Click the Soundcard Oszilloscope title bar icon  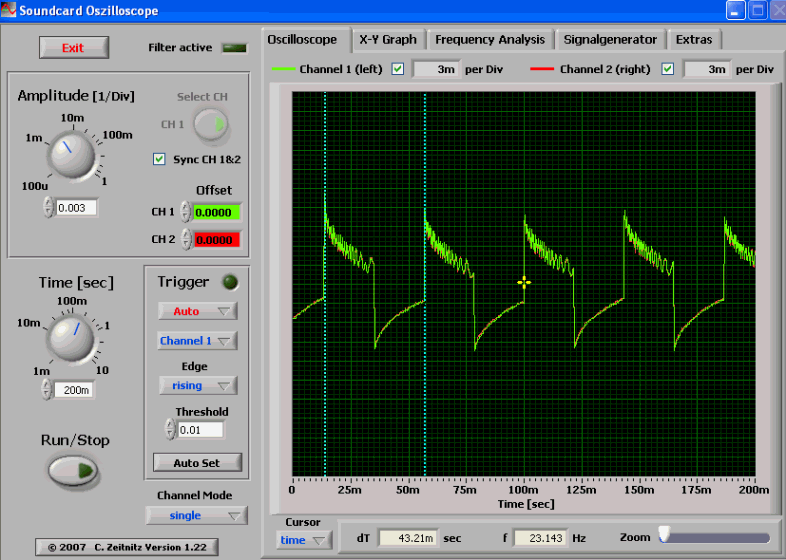tap(8, 10)
